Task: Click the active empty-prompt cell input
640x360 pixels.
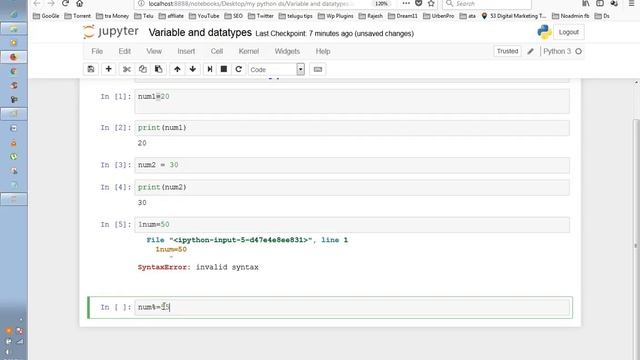Action: tap(352, 307)
